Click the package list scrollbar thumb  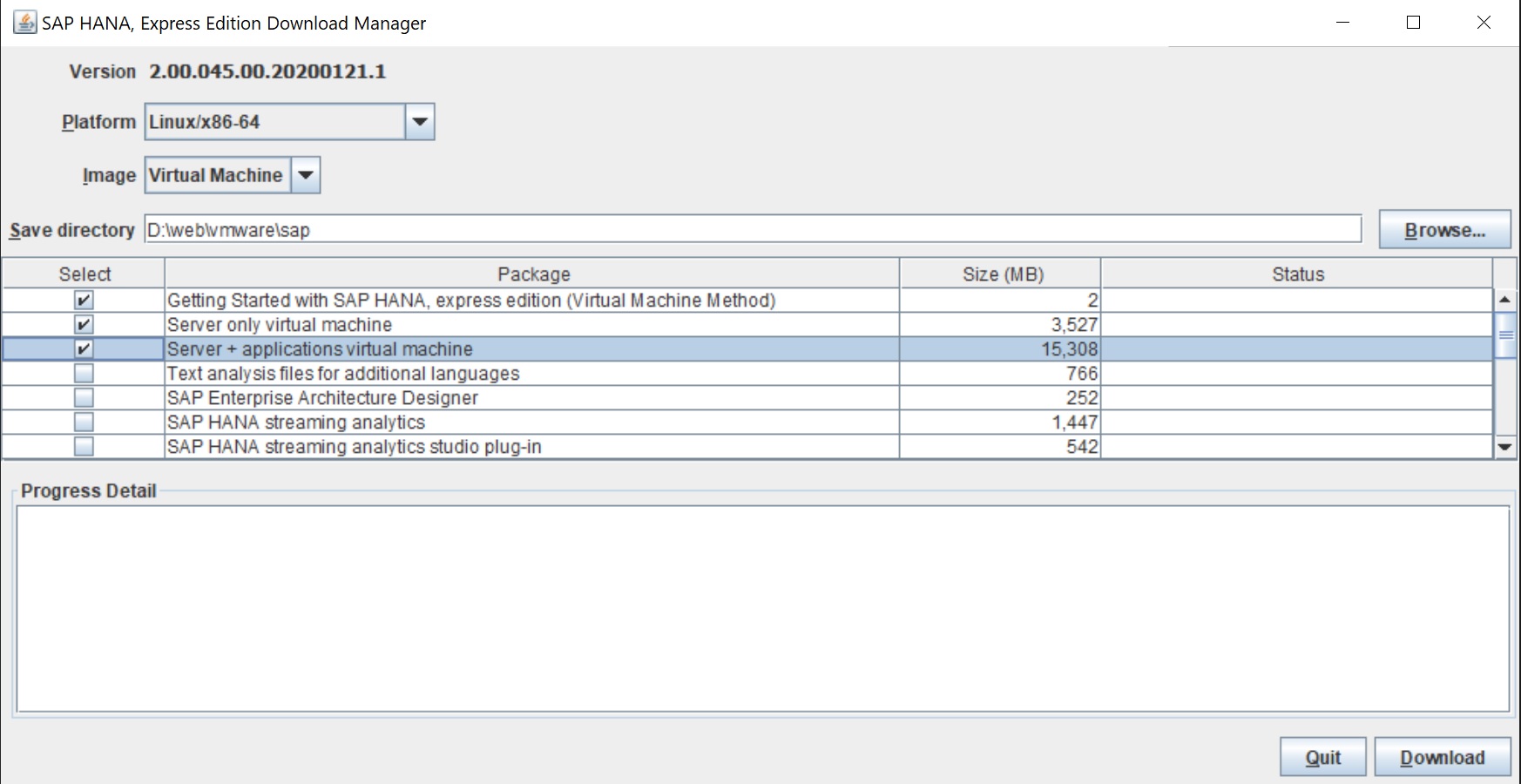pyautogui.click(x=1505, y=335)
